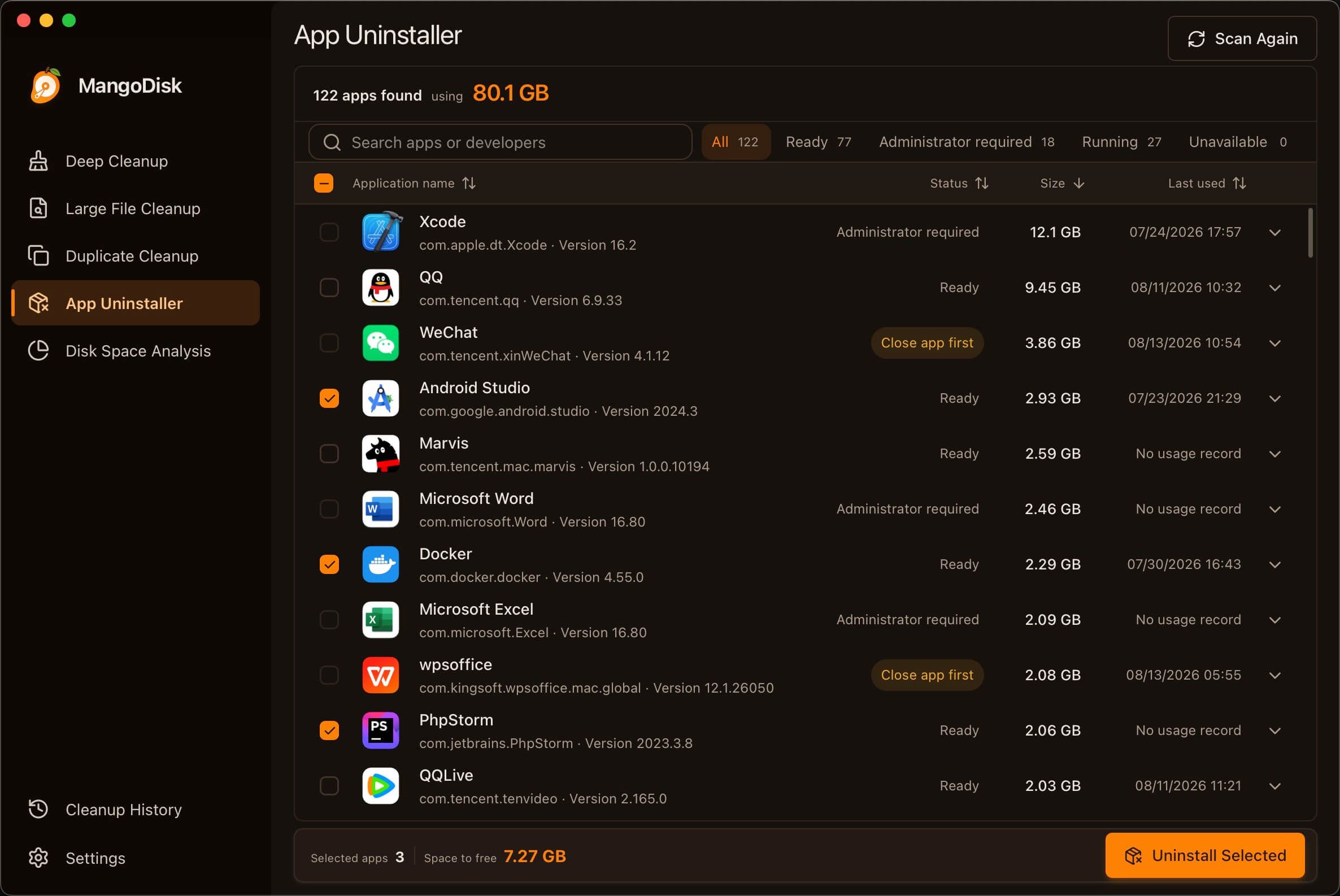Click the wpsoffice app icon

(x=381, y=676)
